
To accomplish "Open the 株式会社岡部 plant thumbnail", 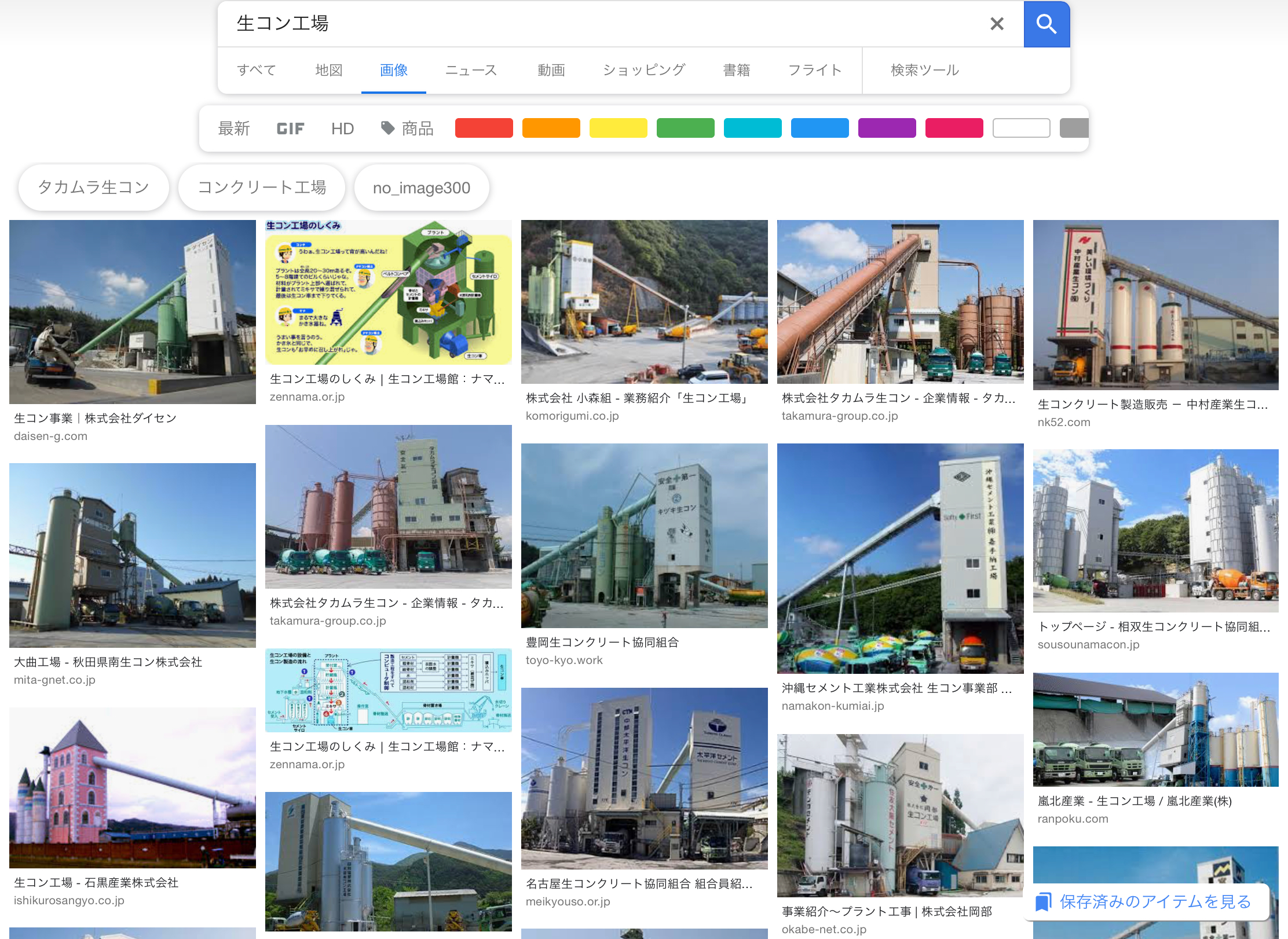I will (901, 816).
